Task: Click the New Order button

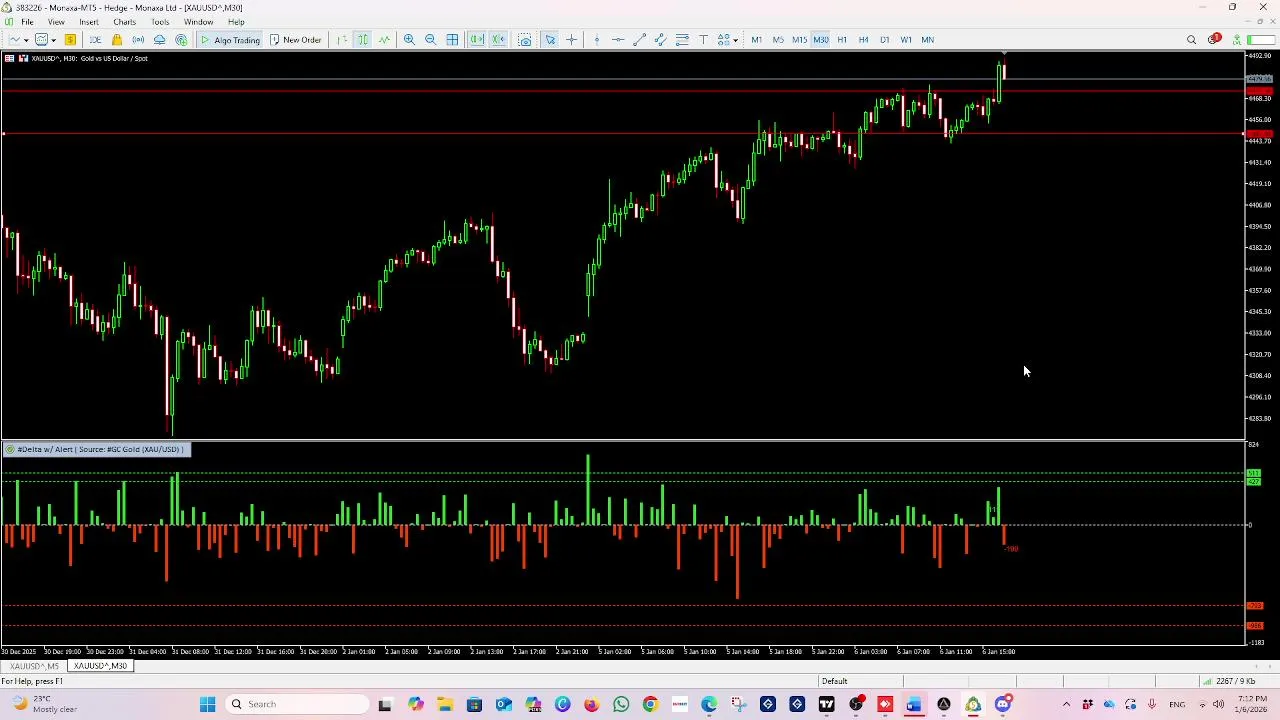Action: (x=295, y=40)
